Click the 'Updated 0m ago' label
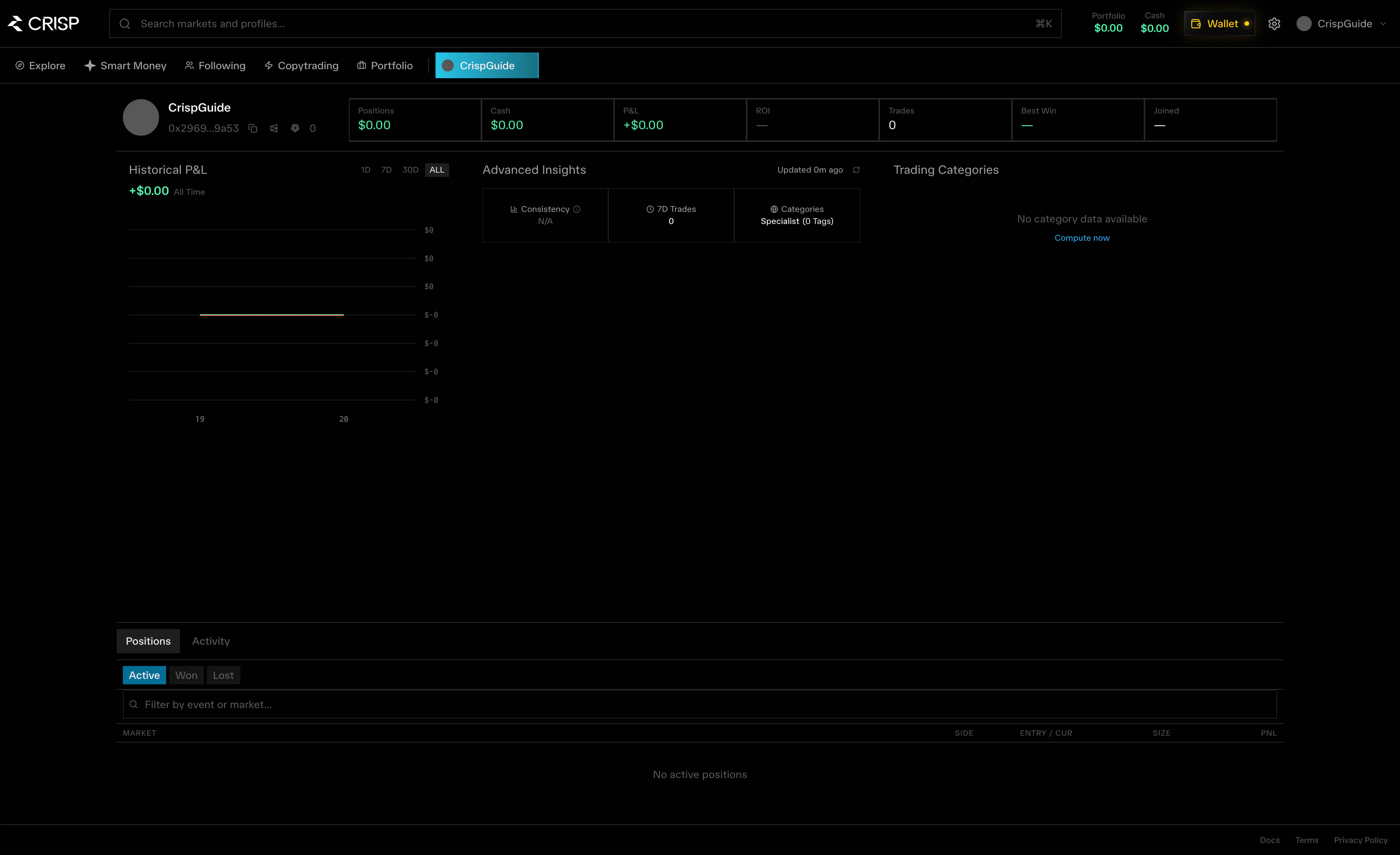 click(810, 170)
